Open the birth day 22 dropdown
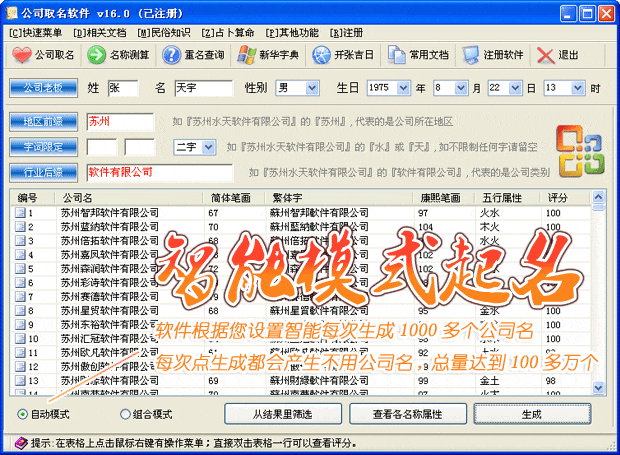 coord(515,88)
